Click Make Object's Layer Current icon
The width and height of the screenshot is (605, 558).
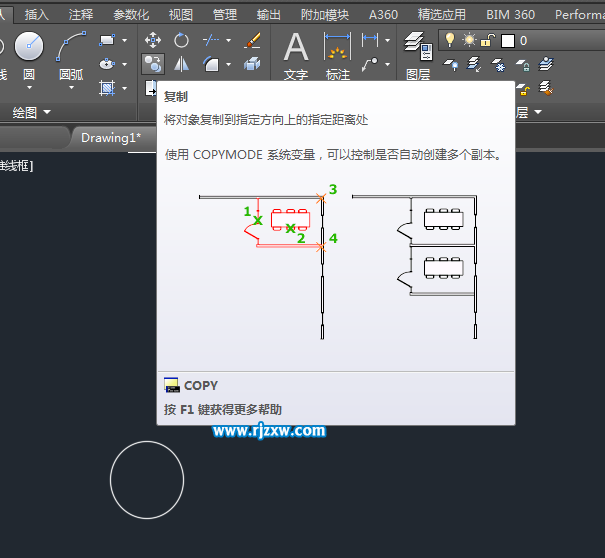point(546,64)
